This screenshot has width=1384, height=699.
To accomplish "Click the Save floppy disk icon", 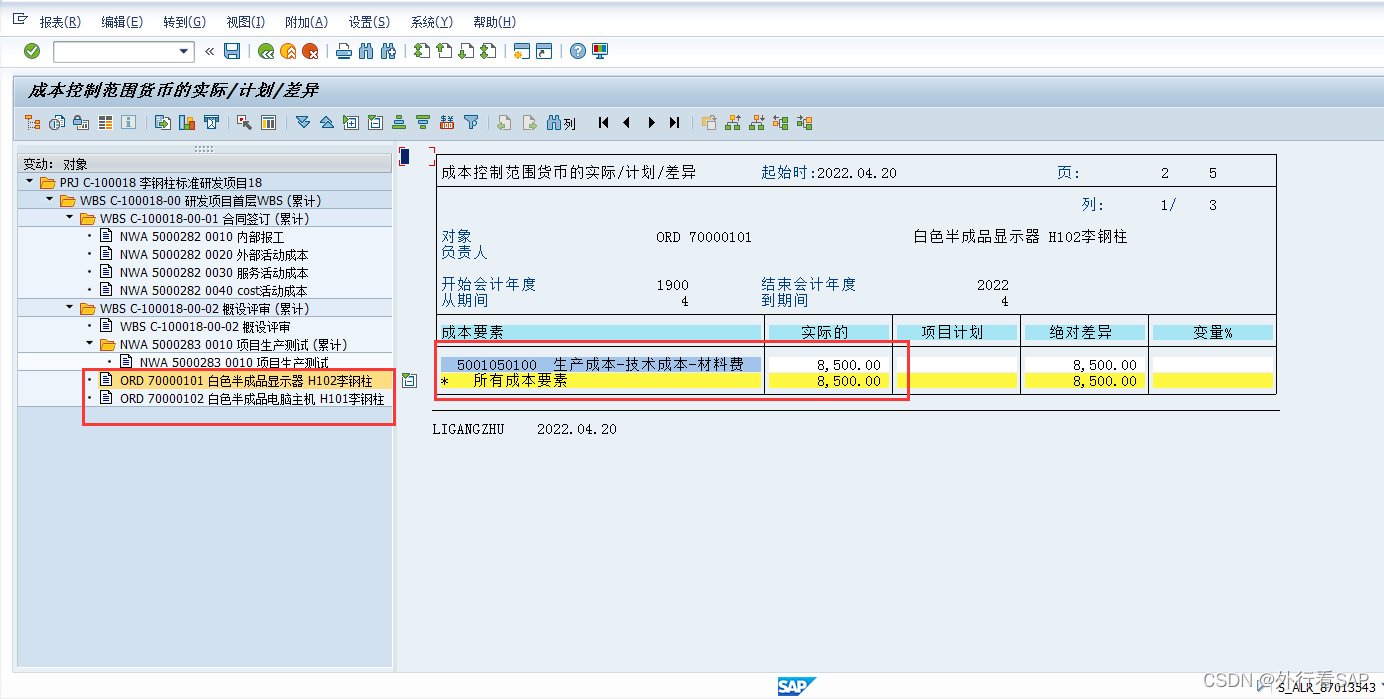I will click(x=232, y=51).
